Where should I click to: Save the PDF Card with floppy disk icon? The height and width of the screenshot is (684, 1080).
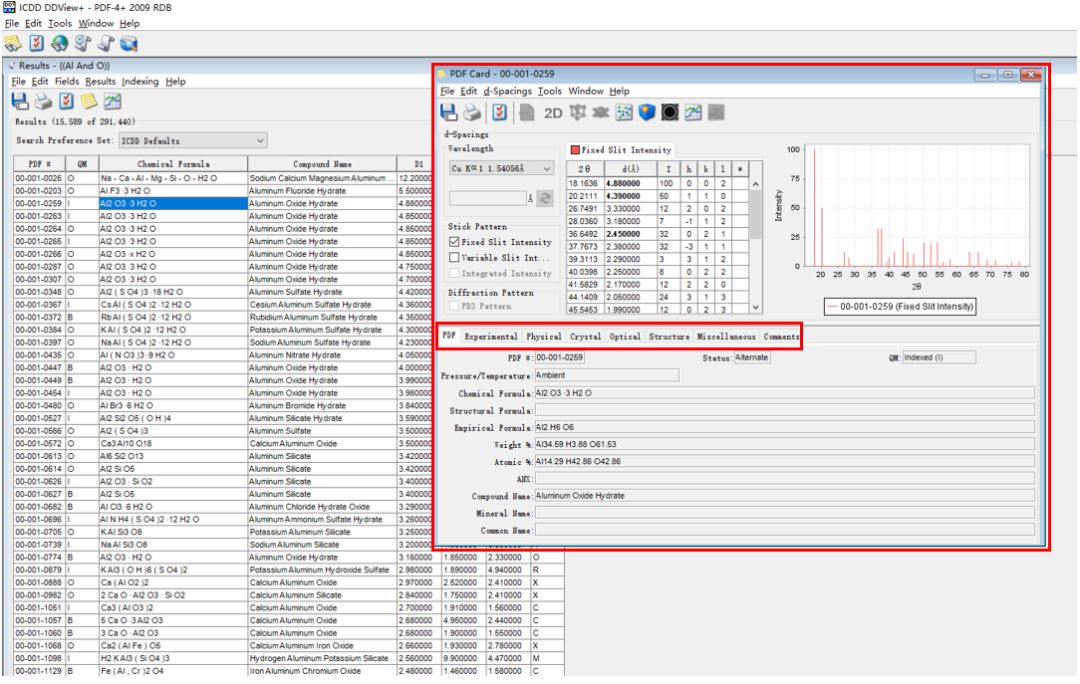click(x=449, y=112)
